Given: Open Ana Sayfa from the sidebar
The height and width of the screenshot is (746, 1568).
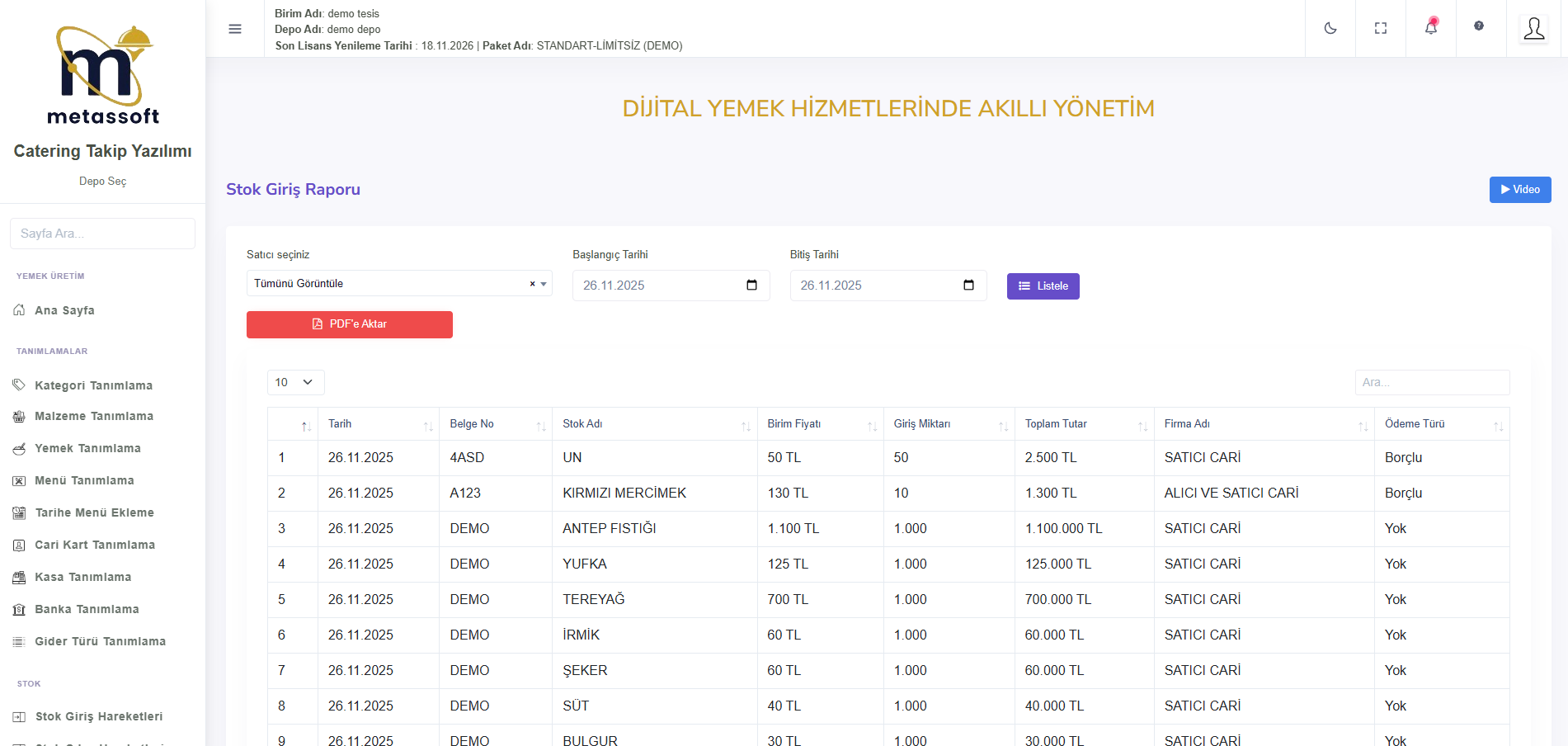Looking at the screenshot, I should coord(64,311).
